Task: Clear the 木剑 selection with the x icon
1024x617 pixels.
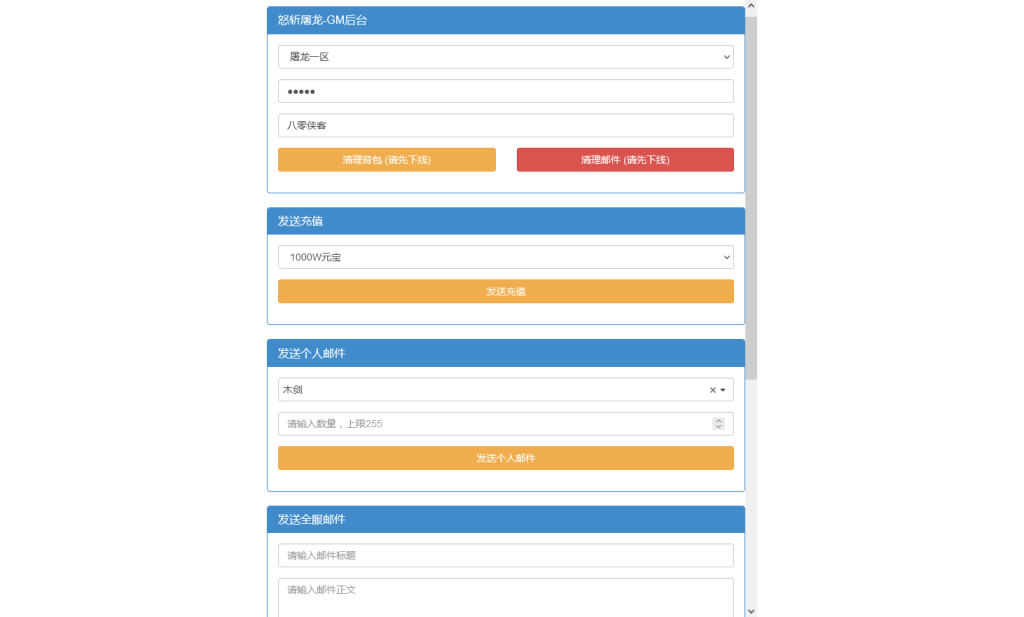Action: pos(712,390)
